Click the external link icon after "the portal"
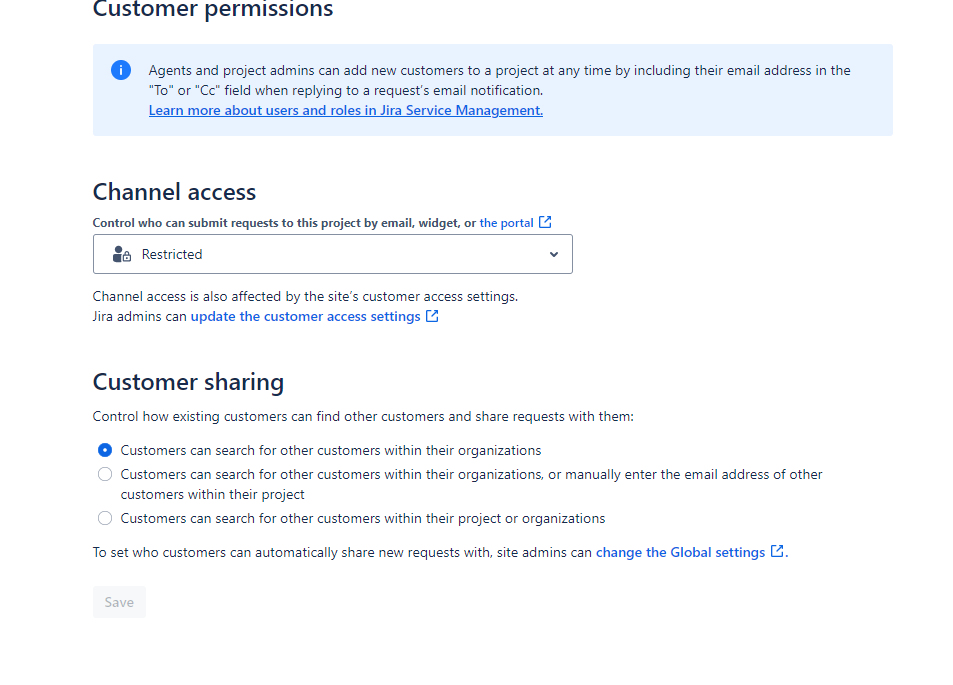 [544, 222]
